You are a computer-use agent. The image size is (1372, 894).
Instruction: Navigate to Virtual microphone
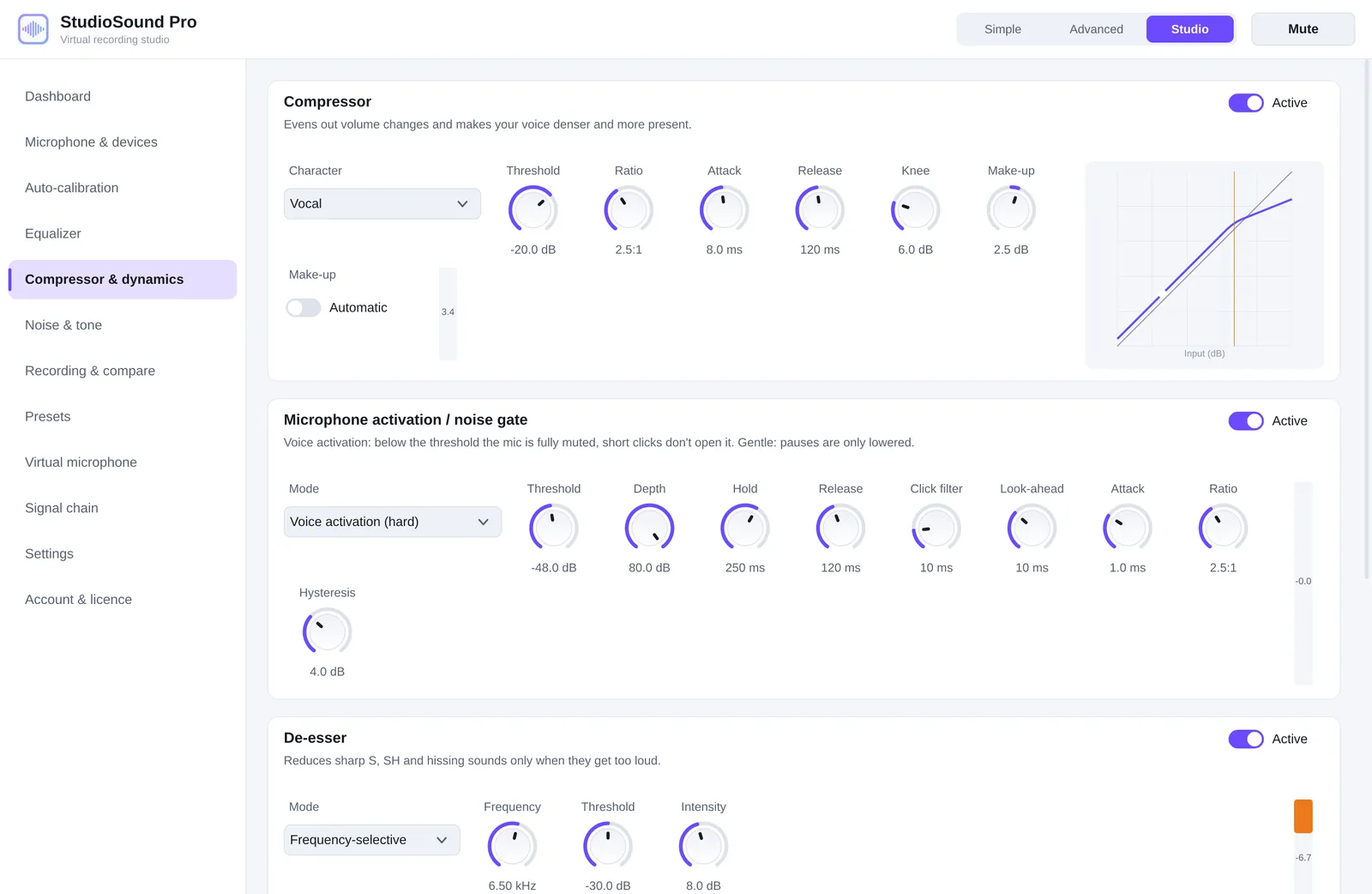point(123,462)
